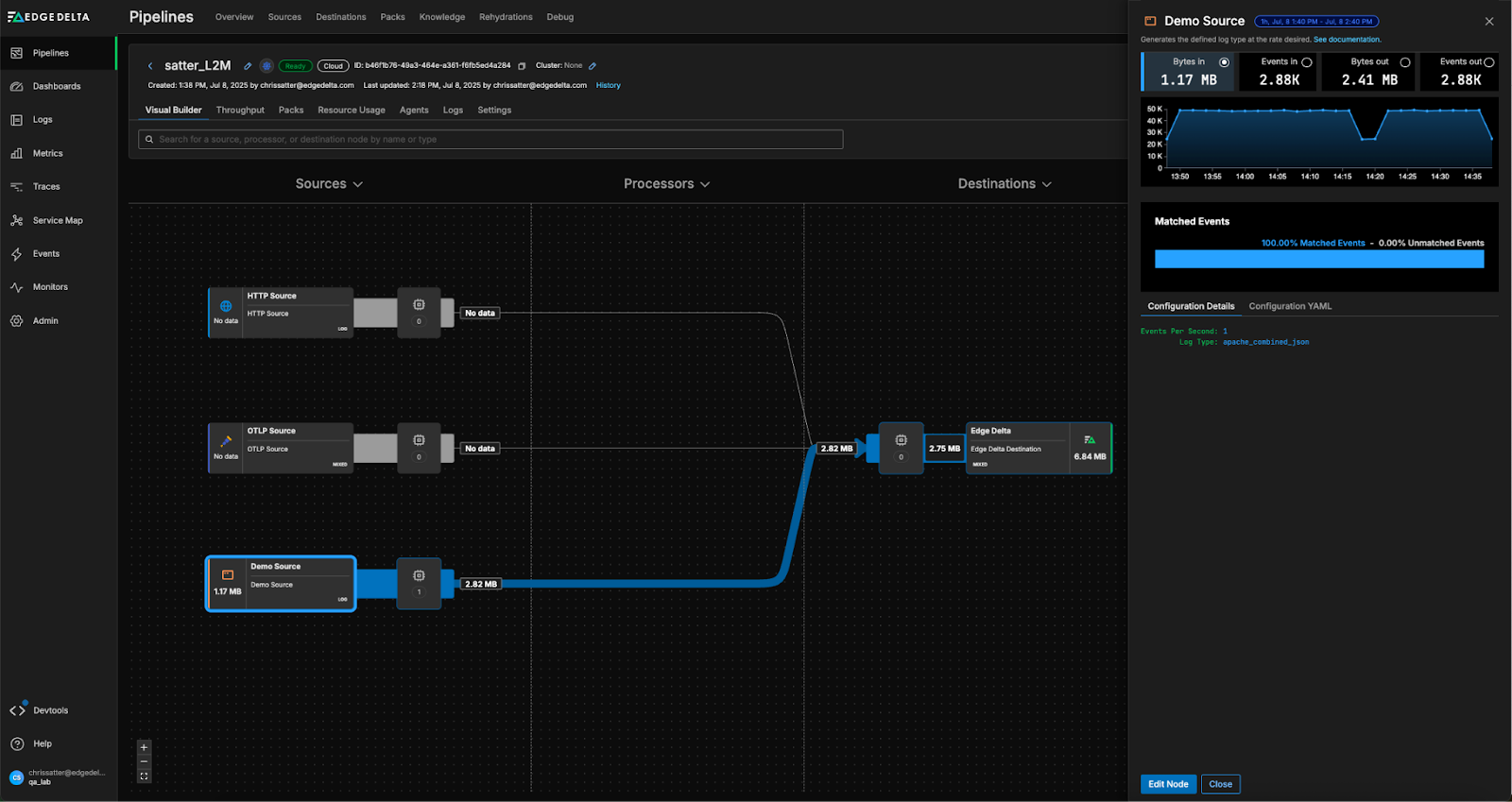Click the Monitors sidebar icon
1512x802 pixels.
coord(17,287)
